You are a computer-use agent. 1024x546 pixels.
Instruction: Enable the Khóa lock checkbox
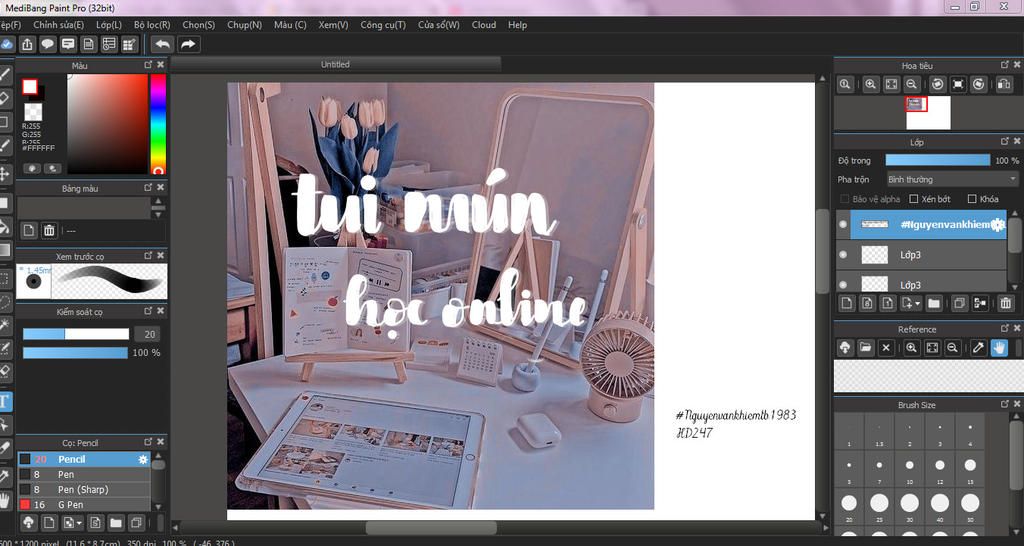tap(972, 199)
